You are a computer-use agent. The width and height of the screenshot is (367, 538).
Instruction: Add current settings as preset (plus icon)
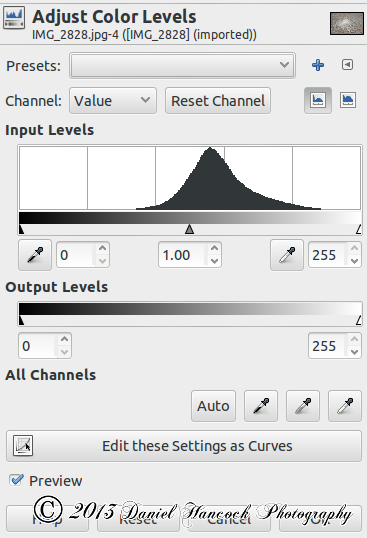(318, 65)
